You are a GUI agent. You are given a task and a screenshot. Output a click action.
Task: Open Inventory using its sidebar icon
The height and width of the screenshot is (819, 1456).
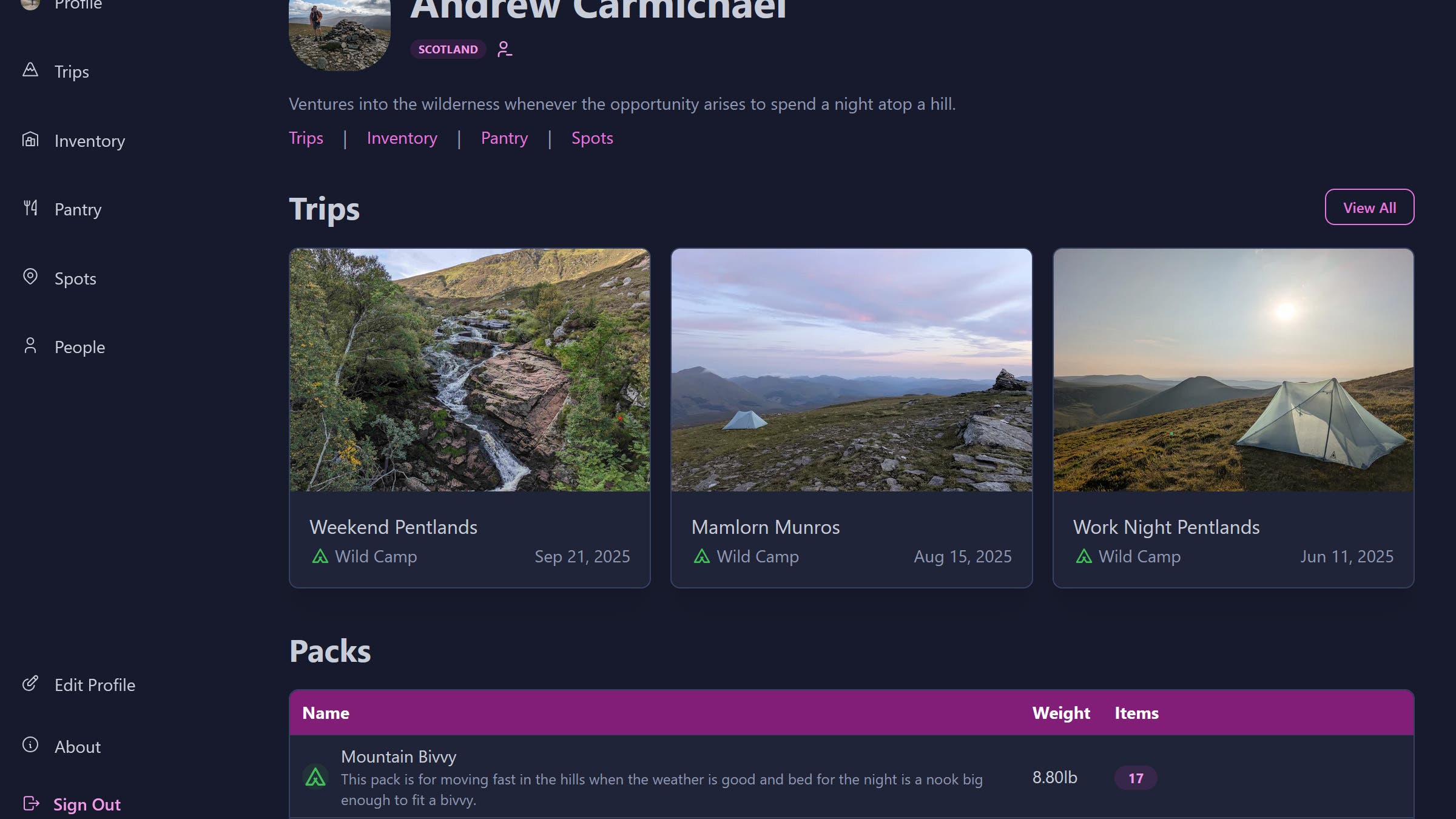pyautogui.click(x=30, y=140)
